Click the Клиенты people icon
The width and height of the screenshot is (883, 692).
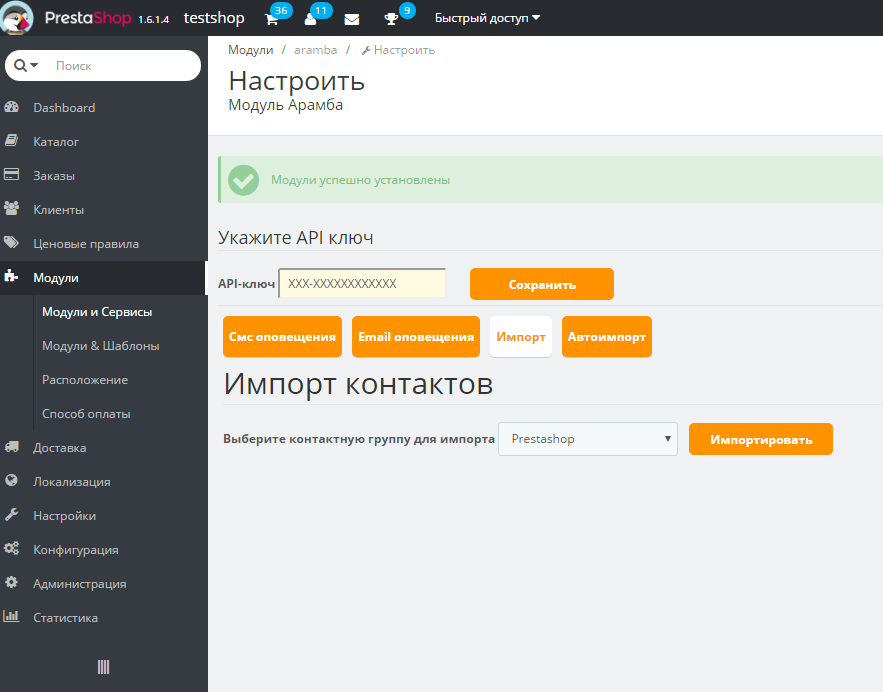point(11,209)
